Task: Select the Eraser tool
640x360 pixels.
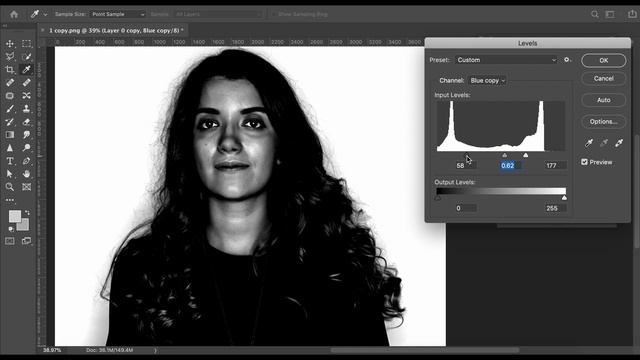Action: [27, 122]
